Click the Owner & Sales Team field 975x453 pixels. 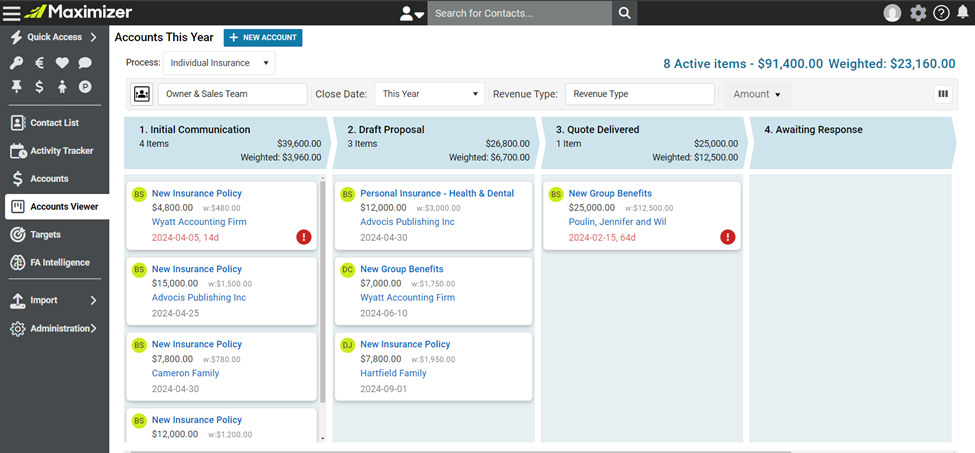pyautogui.click(x=233, y=94)
